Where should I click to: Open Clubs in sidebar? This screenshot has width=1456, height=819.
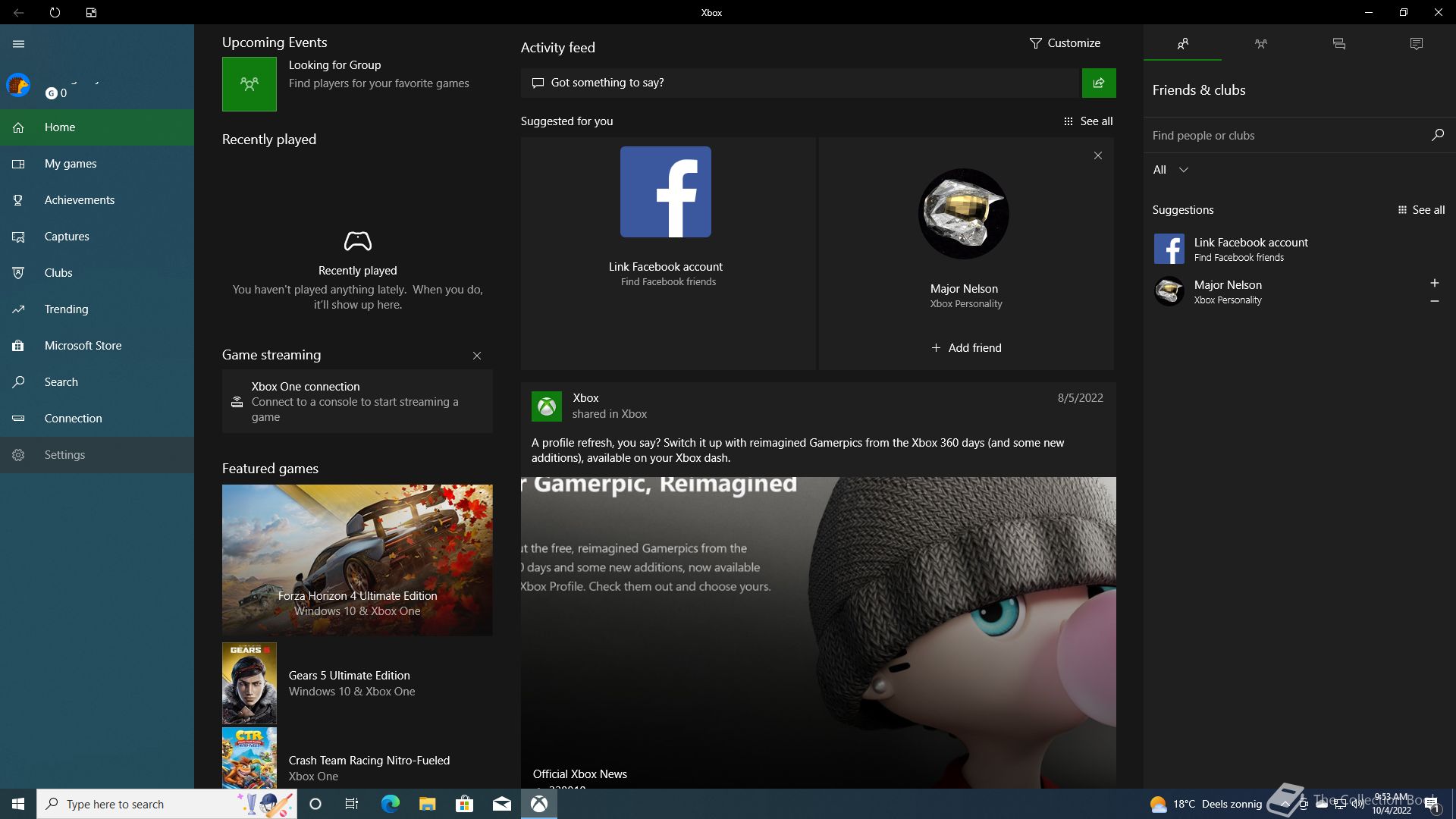point(97,273)
